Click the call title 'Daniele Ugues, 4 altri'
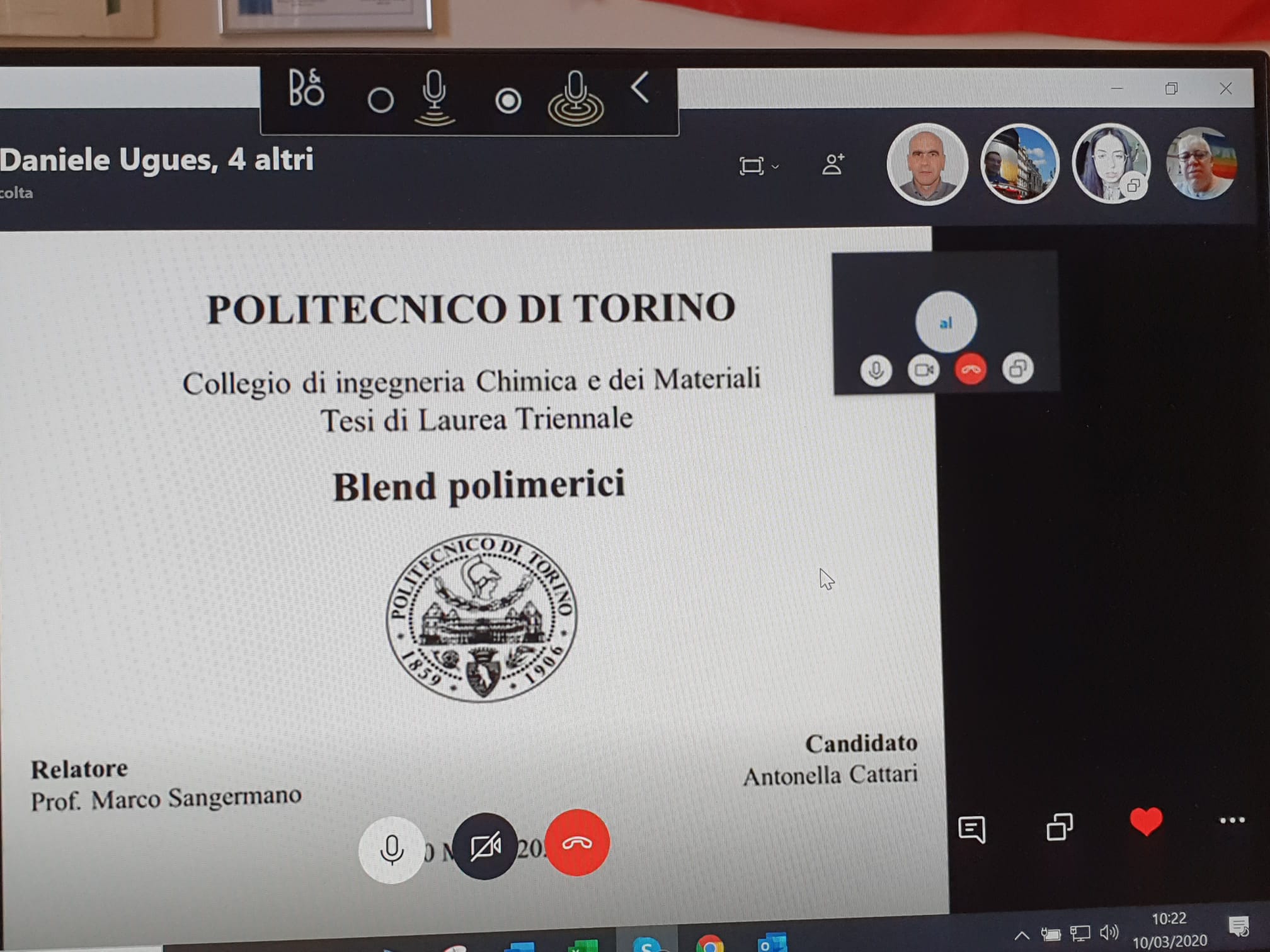 (156, 159)
